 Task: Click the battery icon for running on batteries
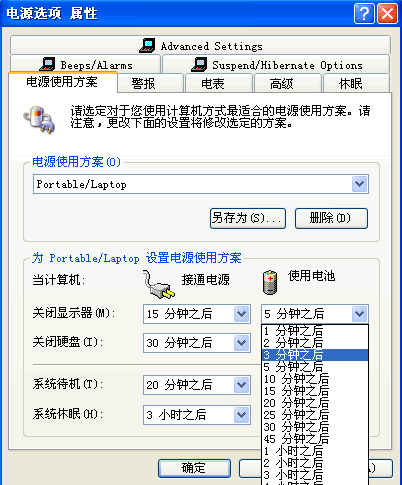(270, 283)
